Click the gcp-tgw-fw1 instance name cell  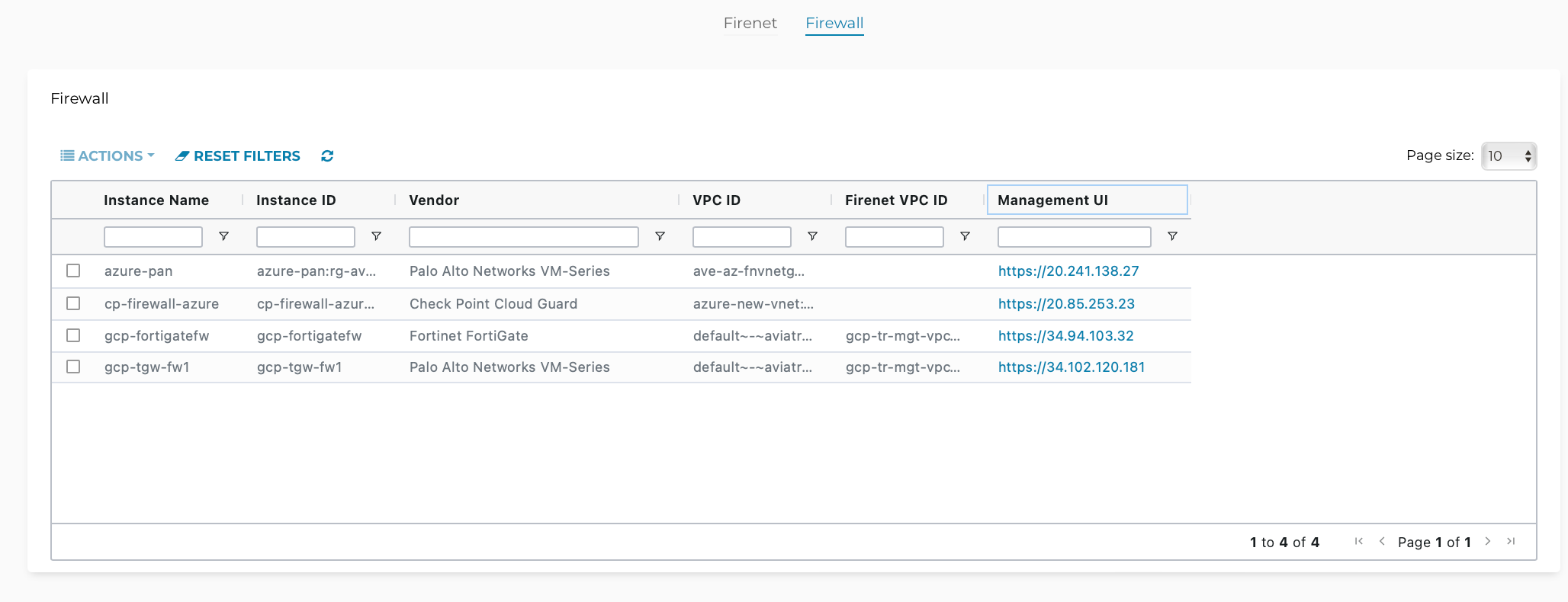(147, 367)
